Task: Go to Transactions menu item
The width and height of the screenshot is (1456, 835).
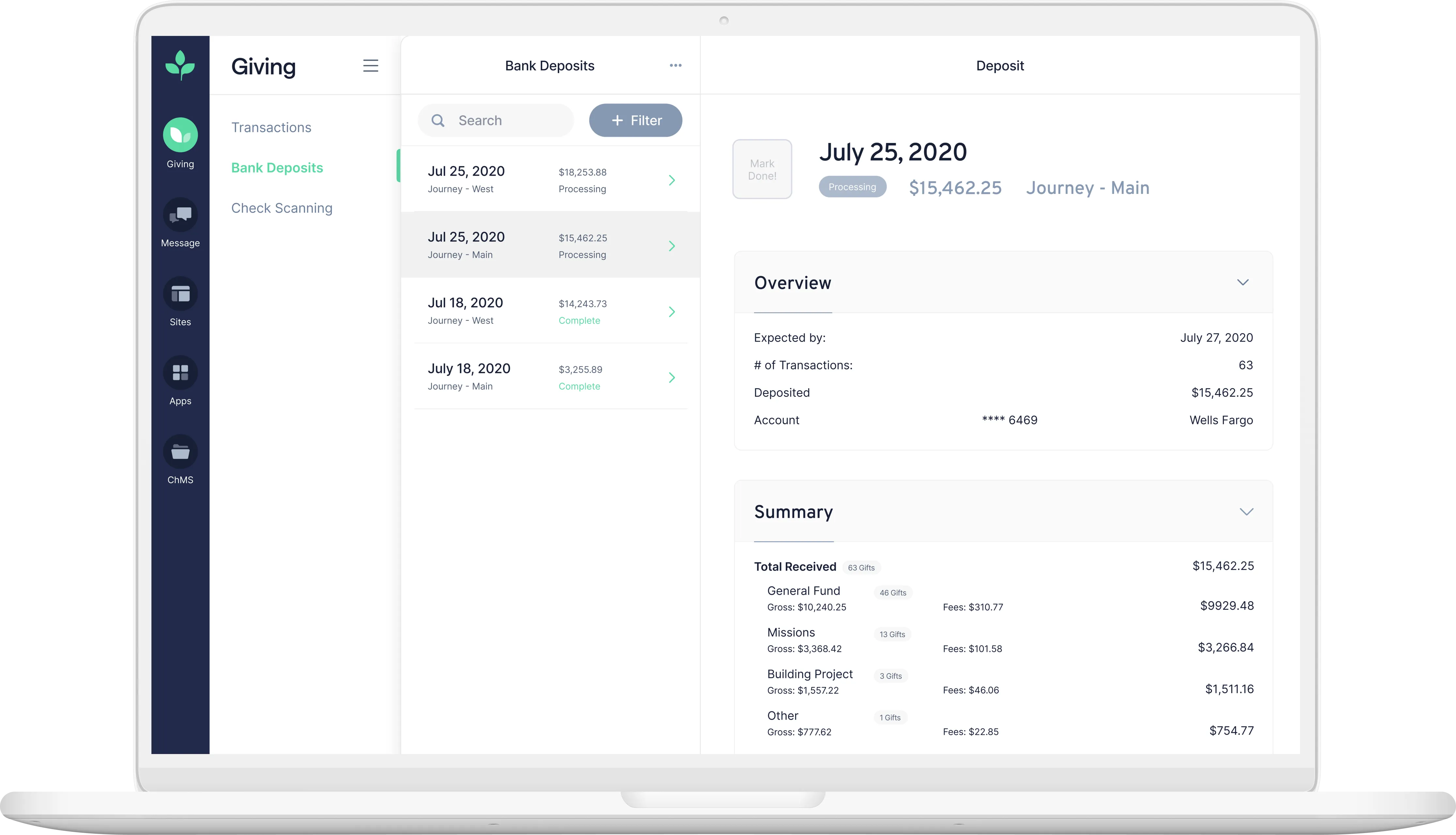Action: tap(271, 127)
